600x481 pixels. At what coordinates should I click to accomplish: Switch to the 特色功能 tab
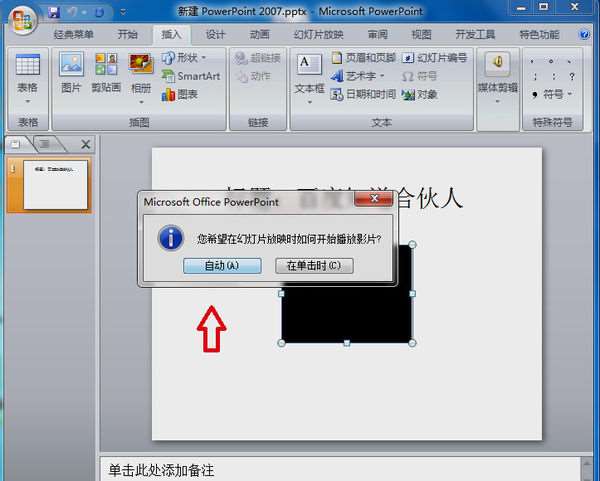click(x=539, y=35)
